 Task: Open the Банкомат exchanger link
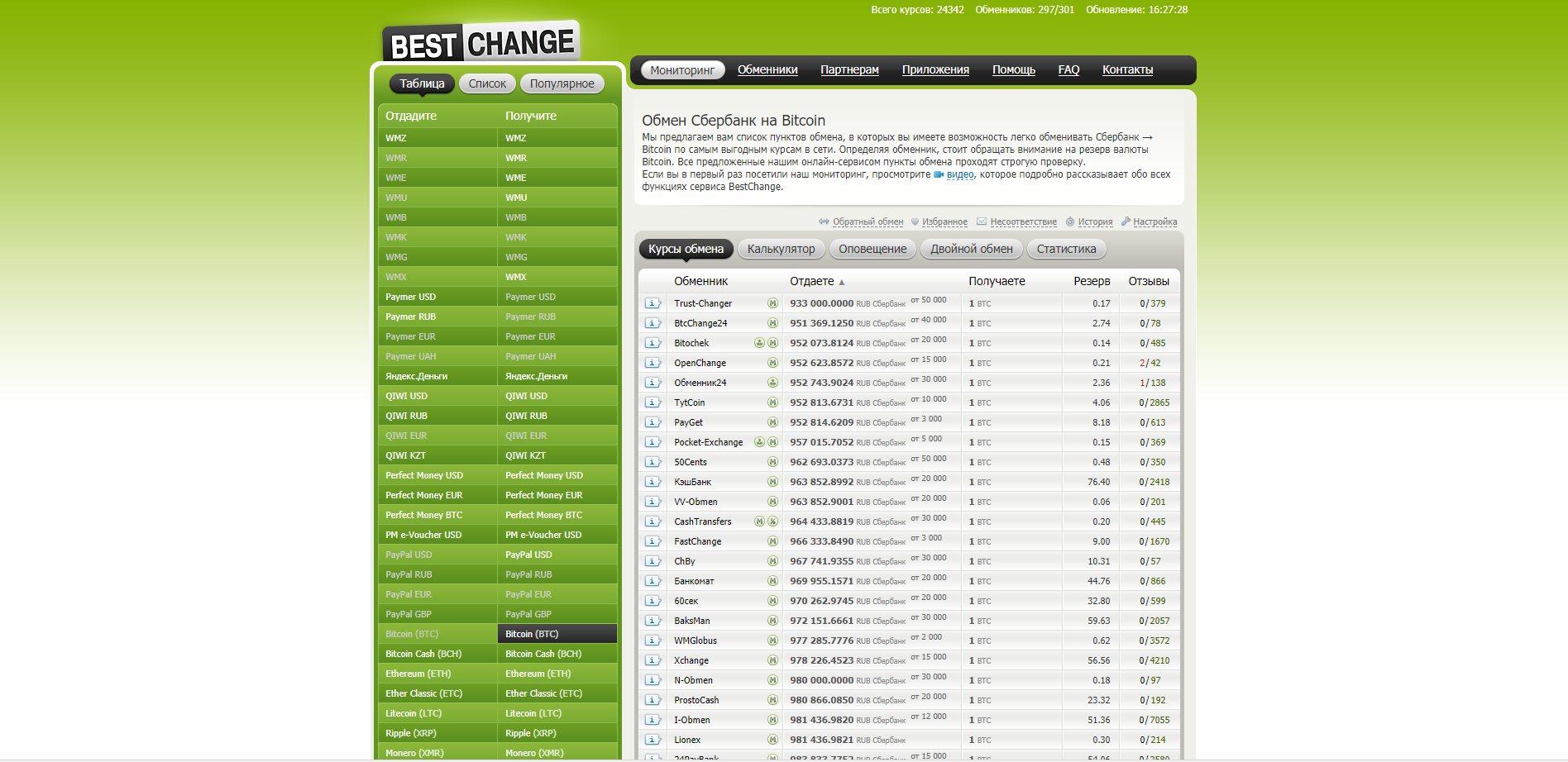(x=694, y=581)
